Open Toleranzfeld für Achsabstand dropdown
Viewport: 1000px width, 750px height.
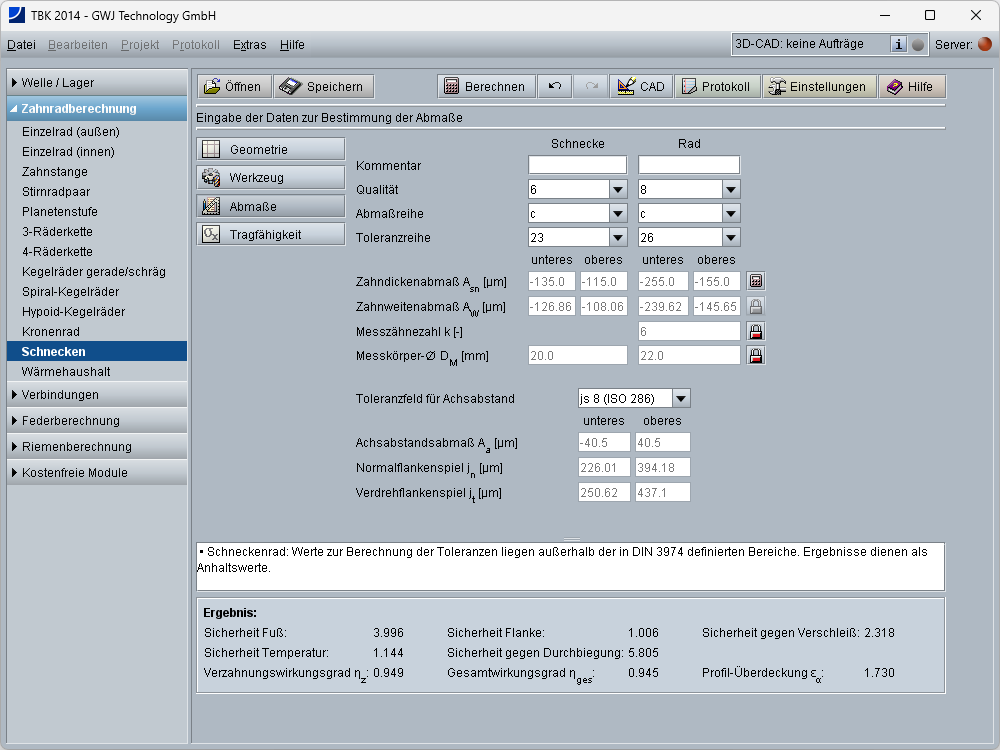coord(680,398)
